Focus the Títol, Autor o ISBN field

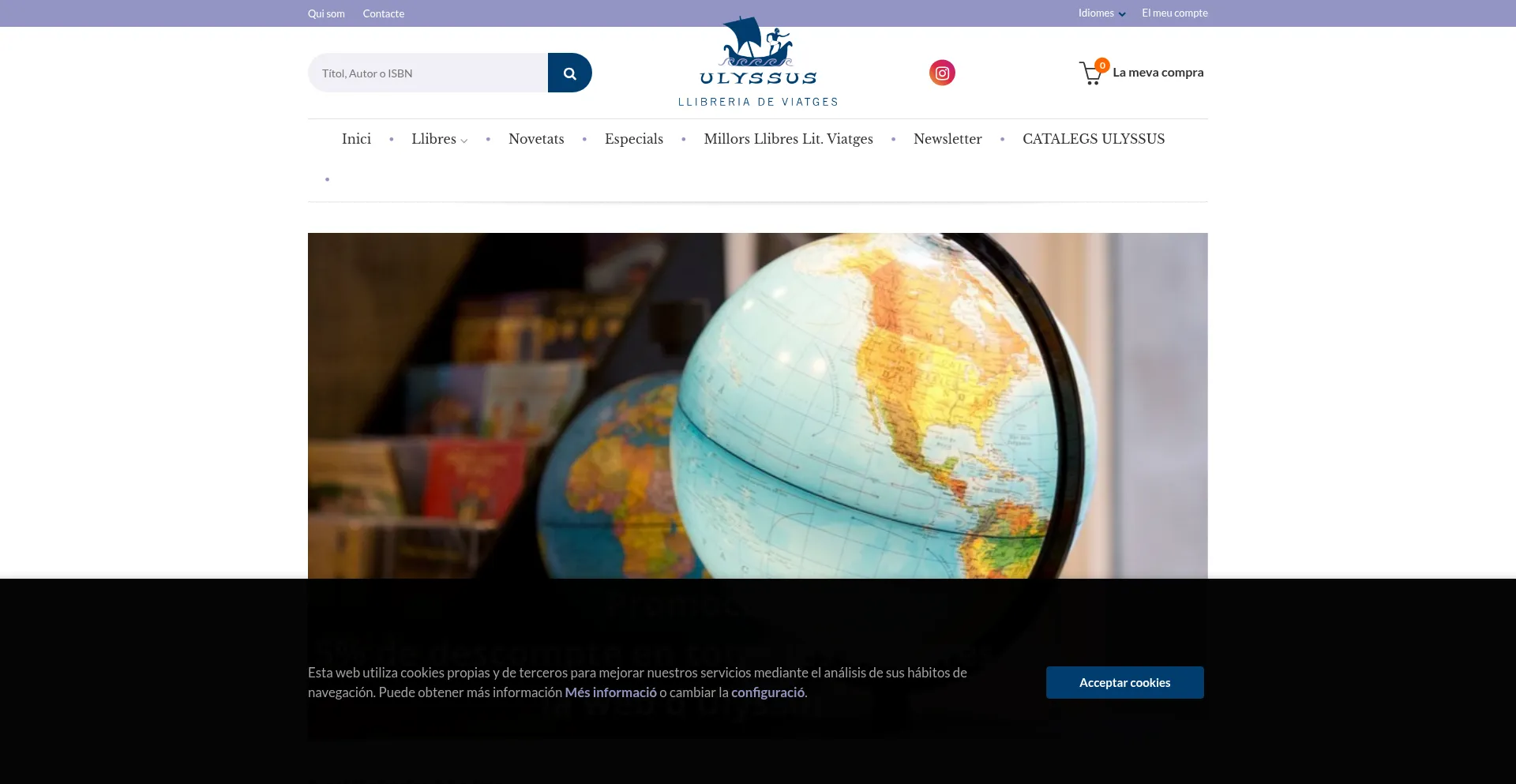pyautogui.click(x=428, y=73)
